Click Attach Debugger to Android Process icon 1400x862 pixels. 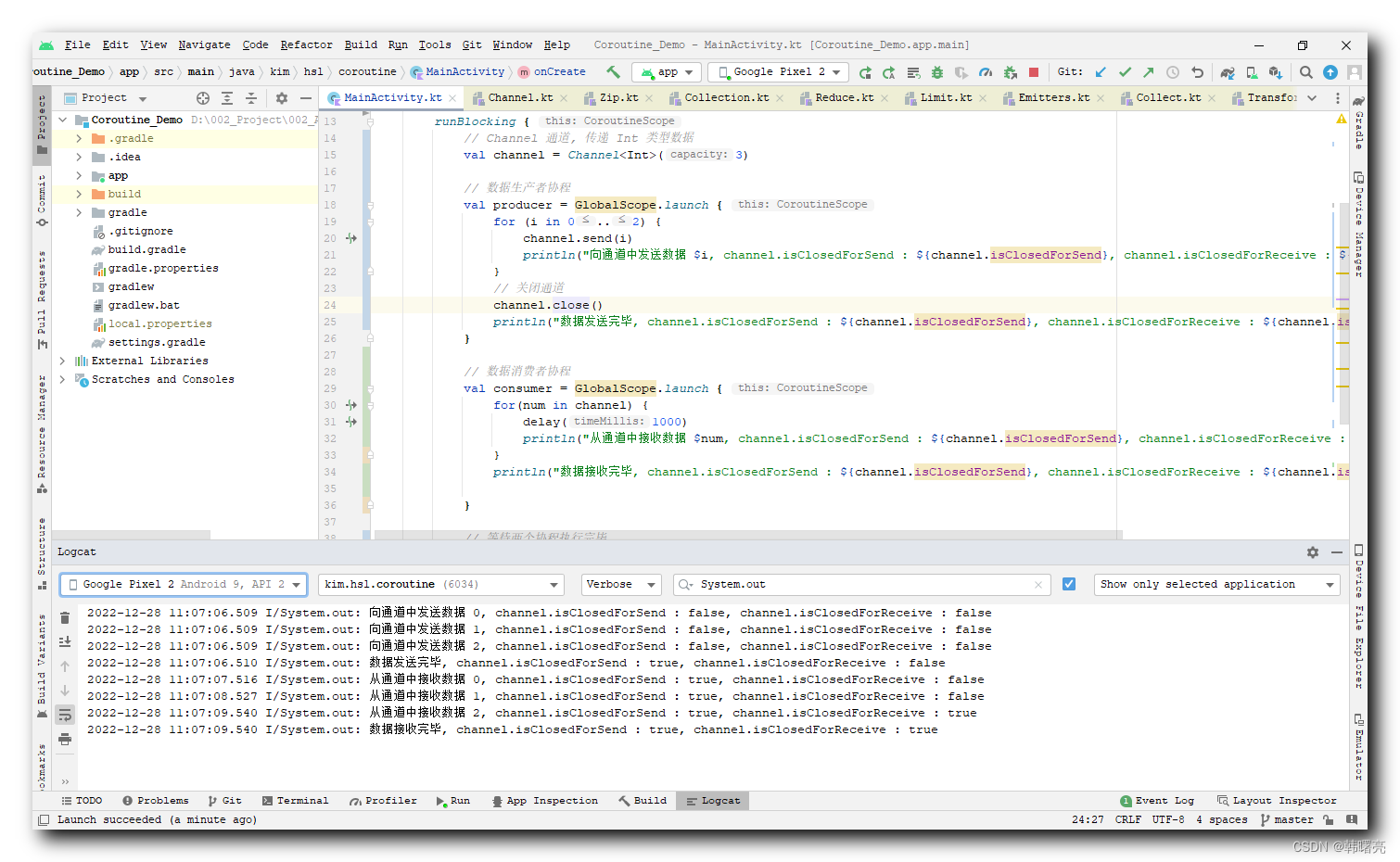click(1010, 72)
